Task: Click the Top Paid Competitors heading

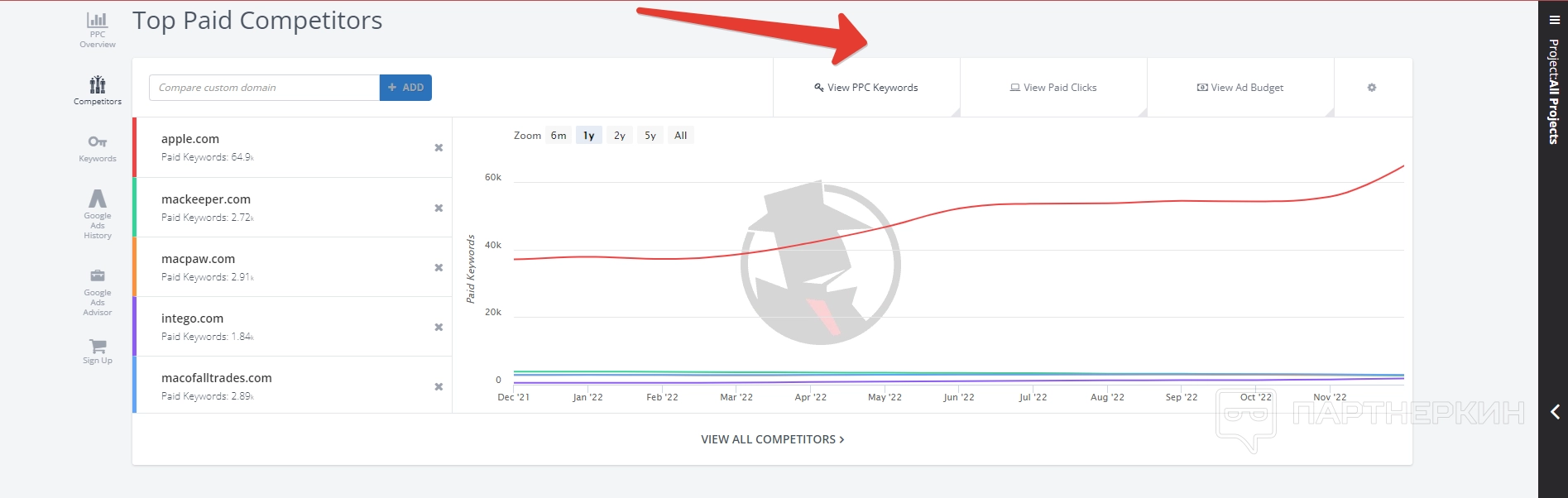Action: click(257, 20)
